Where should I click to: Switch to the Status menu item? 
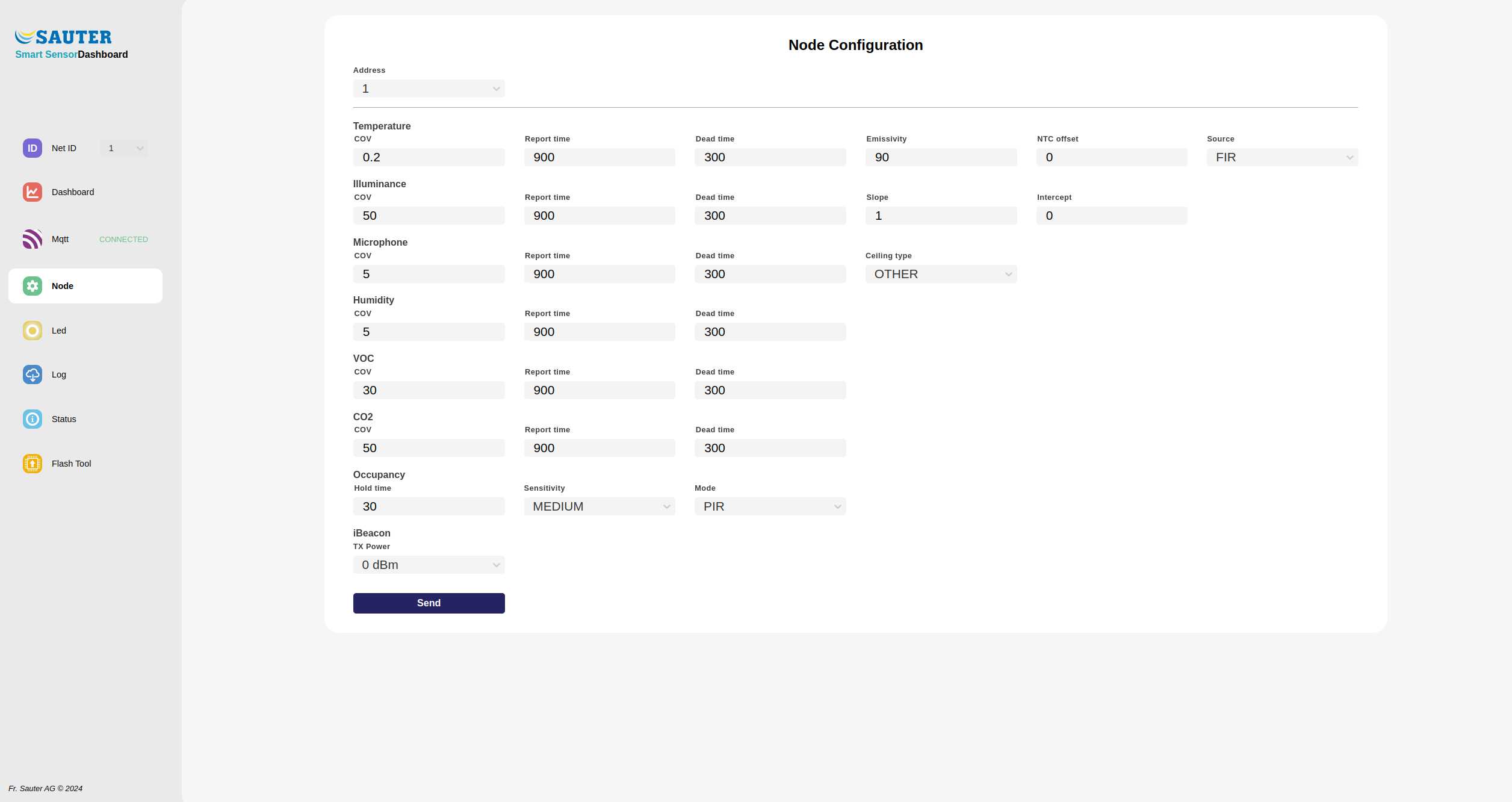point(64,419)
